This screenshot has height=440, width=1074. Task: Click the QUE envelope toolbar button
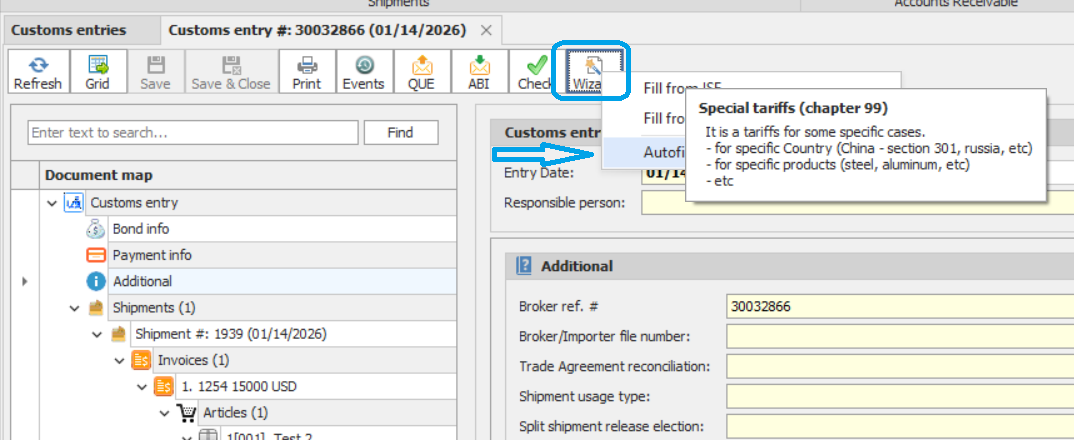click(421, 71)
